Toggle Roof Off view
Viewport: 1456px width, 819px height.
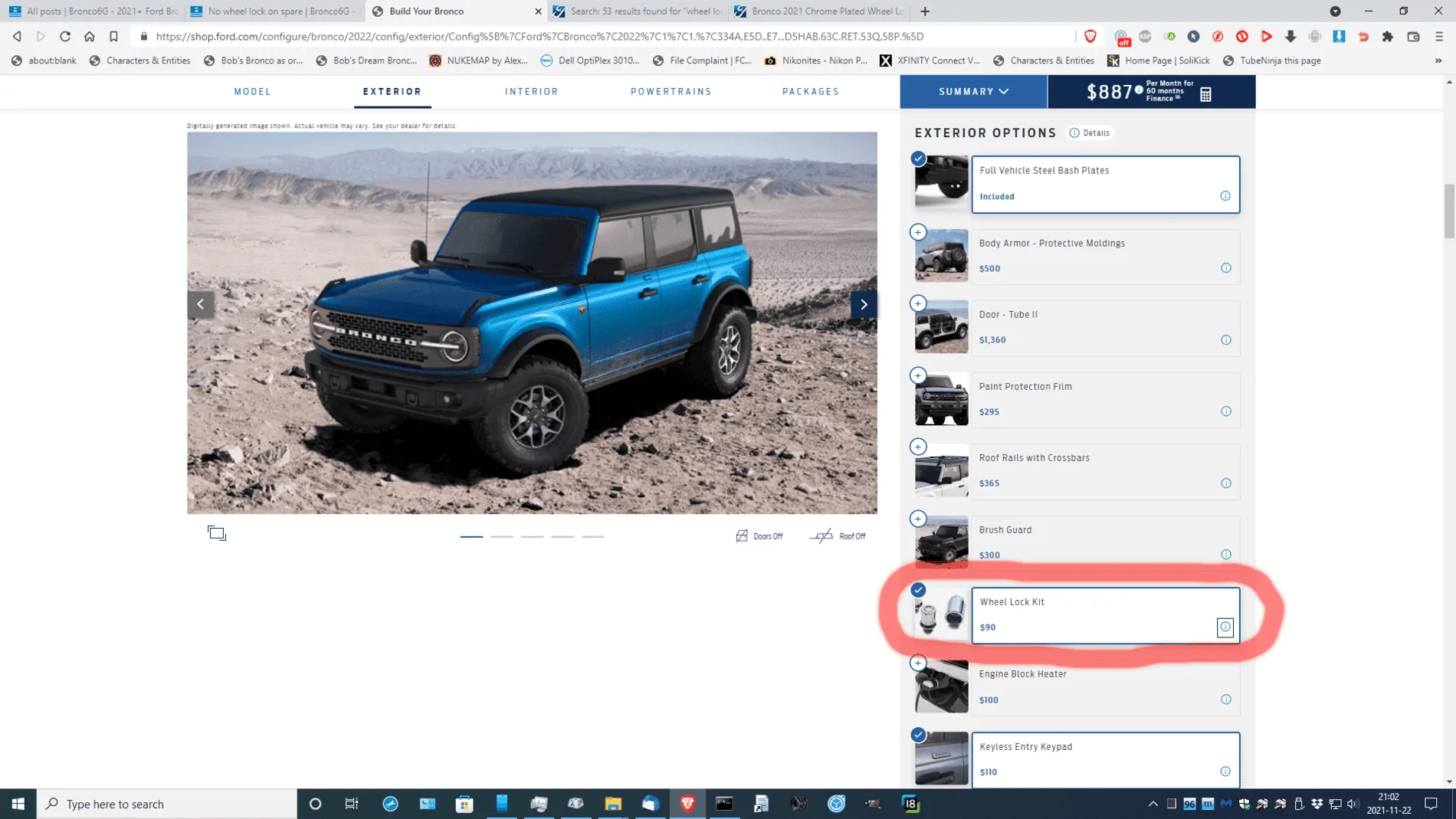point(838,536)
